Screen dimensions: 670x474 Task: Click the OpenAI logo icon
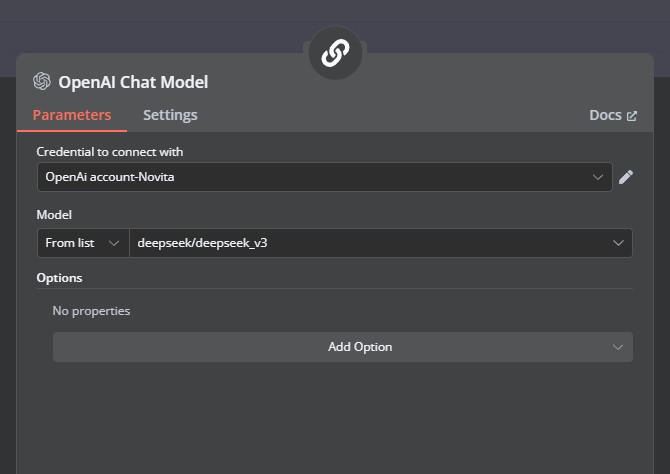point(42,81)
